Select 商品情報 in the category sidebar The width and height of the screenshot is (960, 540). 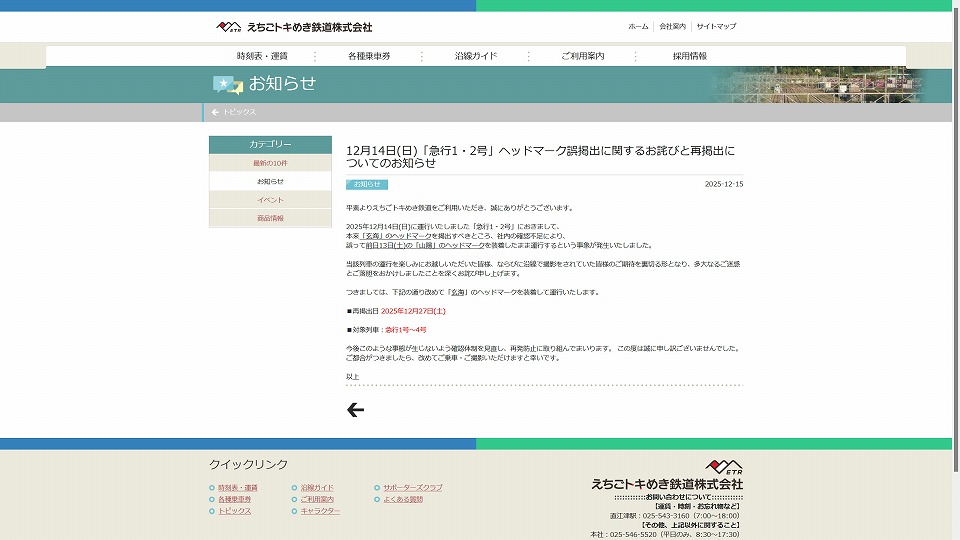click(270, 218)
